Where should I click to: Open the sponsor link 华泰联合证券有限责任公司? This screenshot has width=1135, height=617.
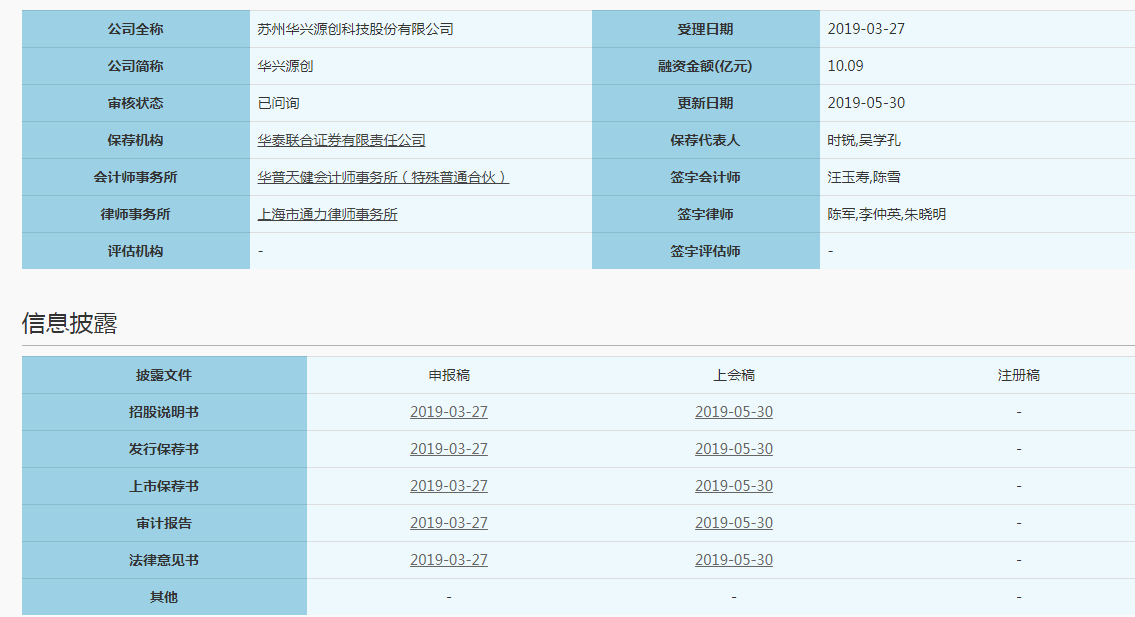341,140
